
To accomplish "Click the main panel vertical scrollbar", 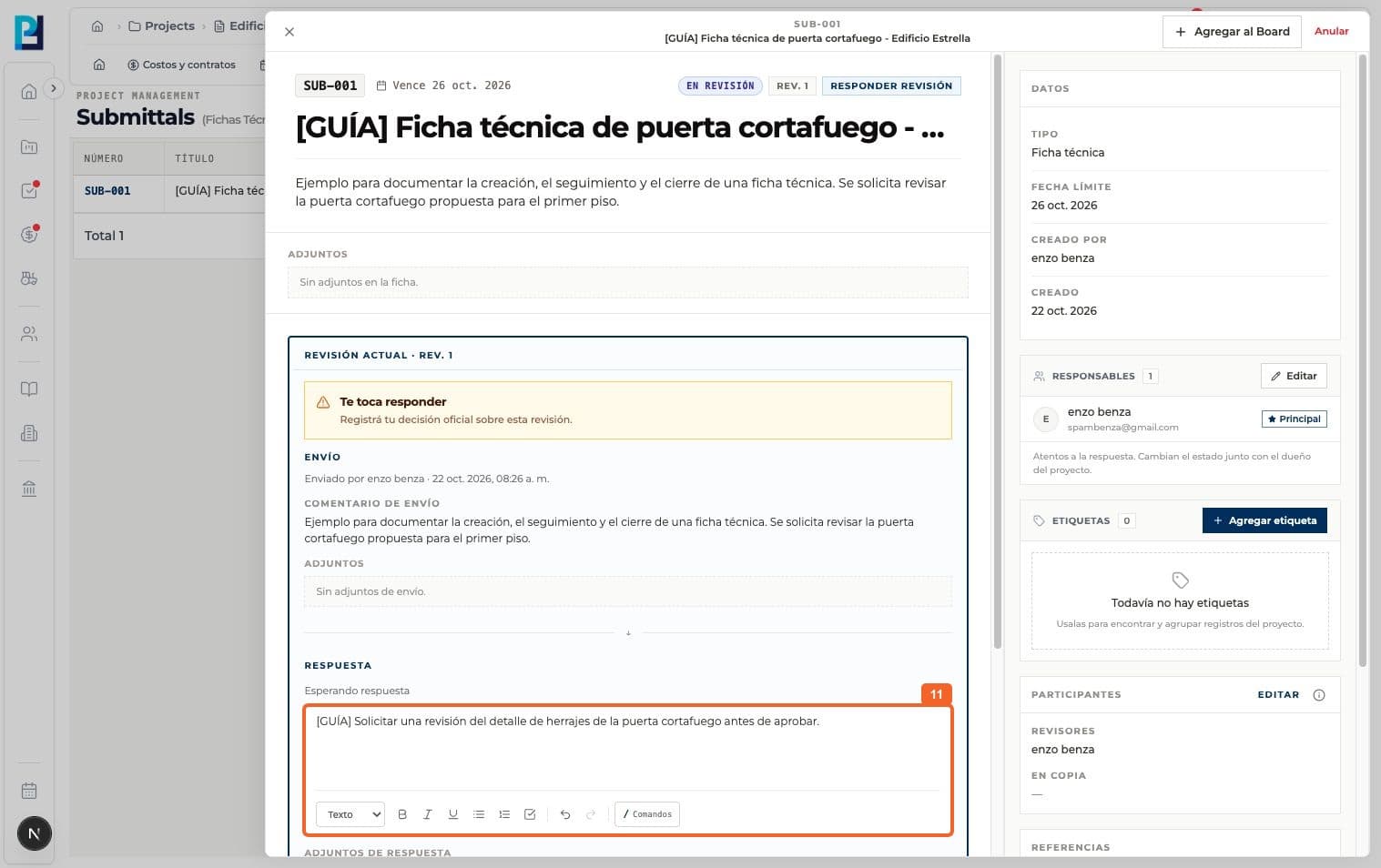I will (x=997, y=351).
